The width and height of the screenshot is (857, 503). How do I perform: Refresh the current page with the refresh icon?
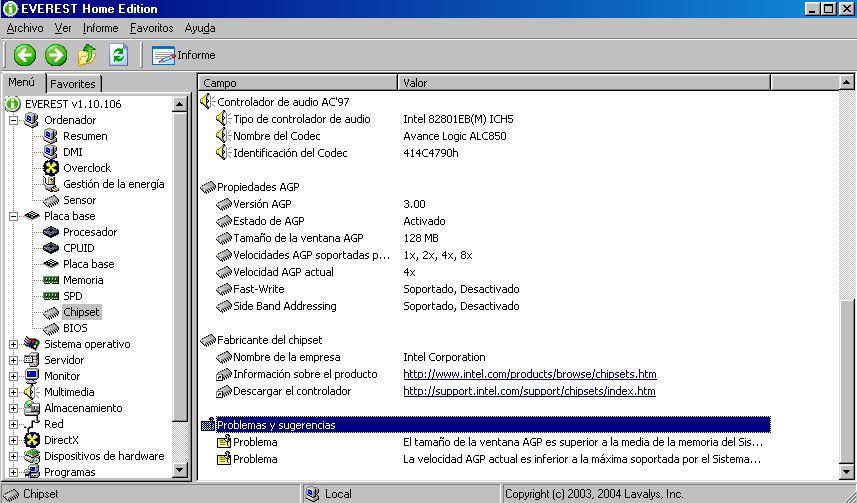119,55
